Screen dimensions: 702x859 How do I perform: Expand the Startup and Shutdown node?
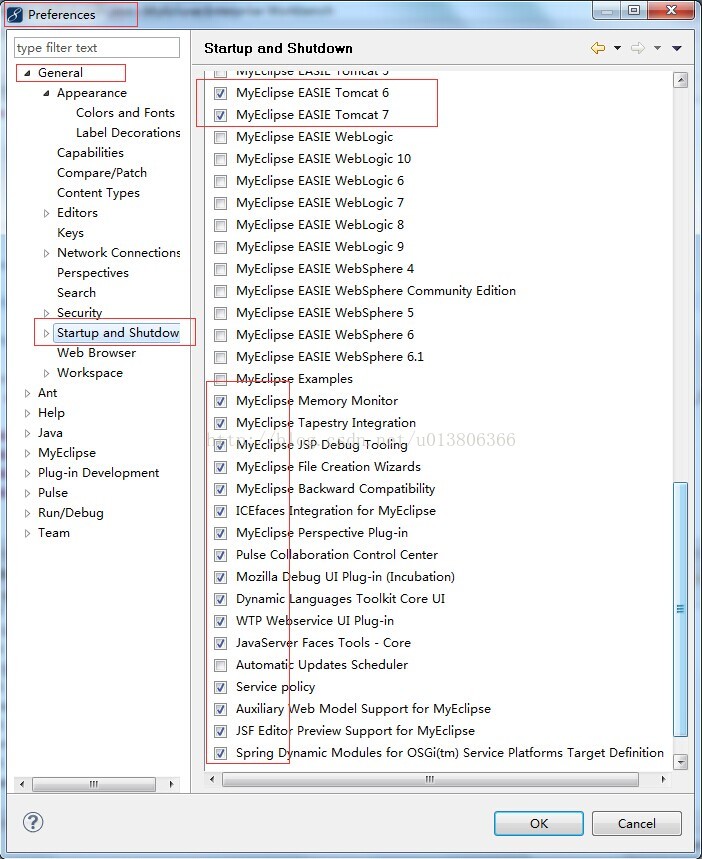pos(46,333)
